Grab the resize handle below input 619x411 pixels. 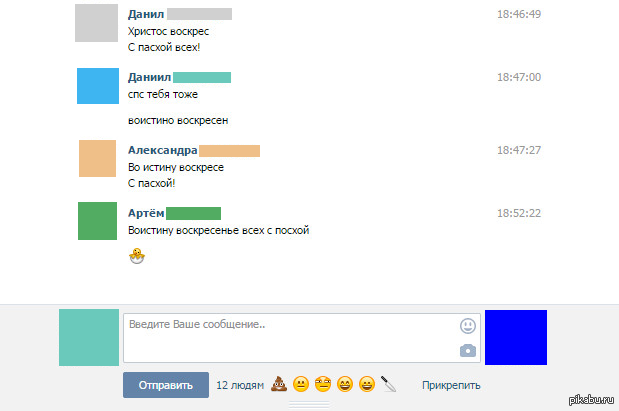point(309,404)
